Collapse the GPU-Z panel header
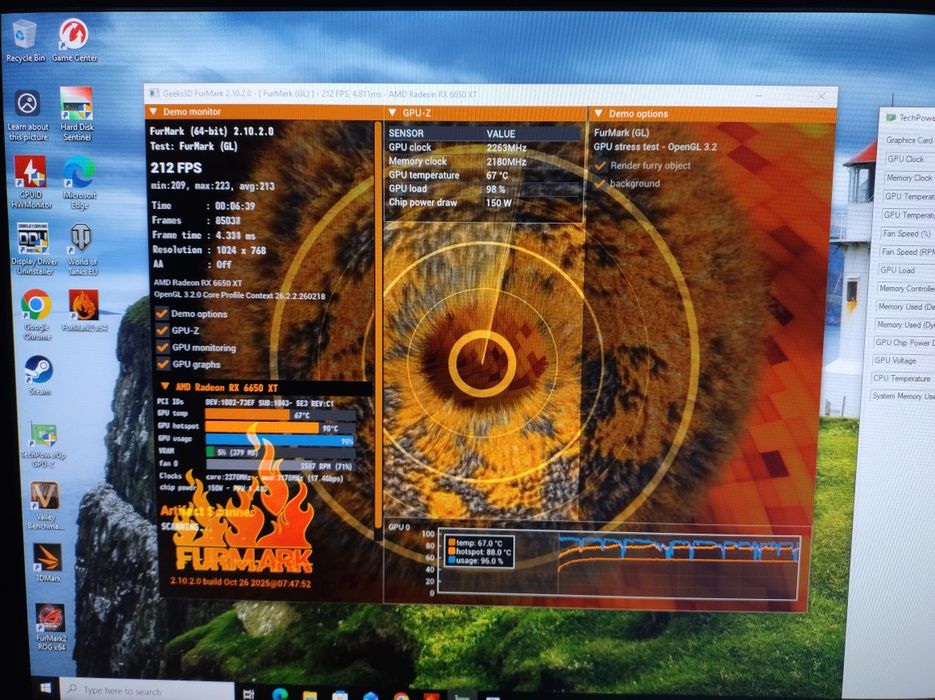The width and height of the screenshot is (935, 700). click(x=392, y=112)
